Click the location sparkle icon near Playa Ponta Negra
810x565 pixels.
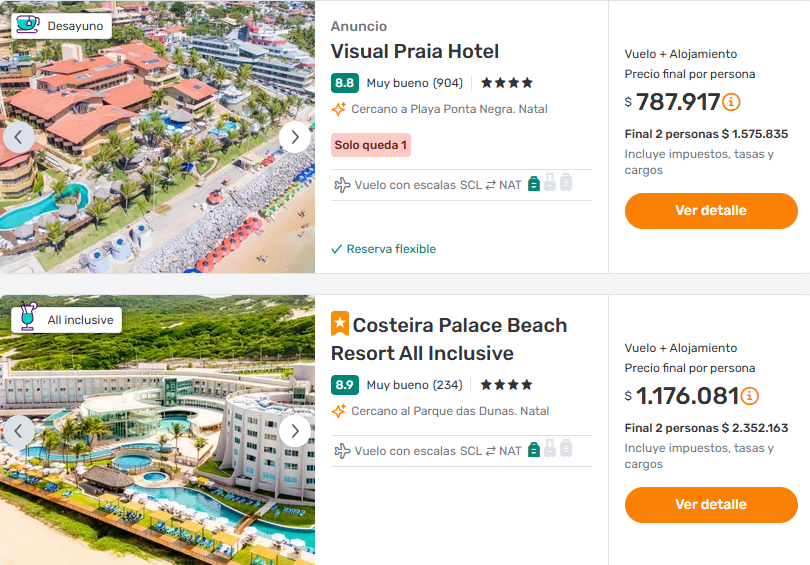pos(339,109)
